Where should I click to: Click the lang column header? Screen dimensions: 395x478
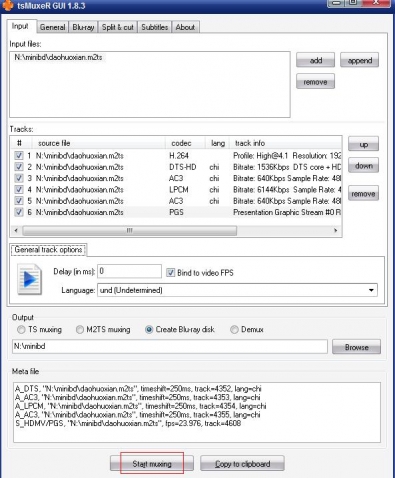click(218, 143)
